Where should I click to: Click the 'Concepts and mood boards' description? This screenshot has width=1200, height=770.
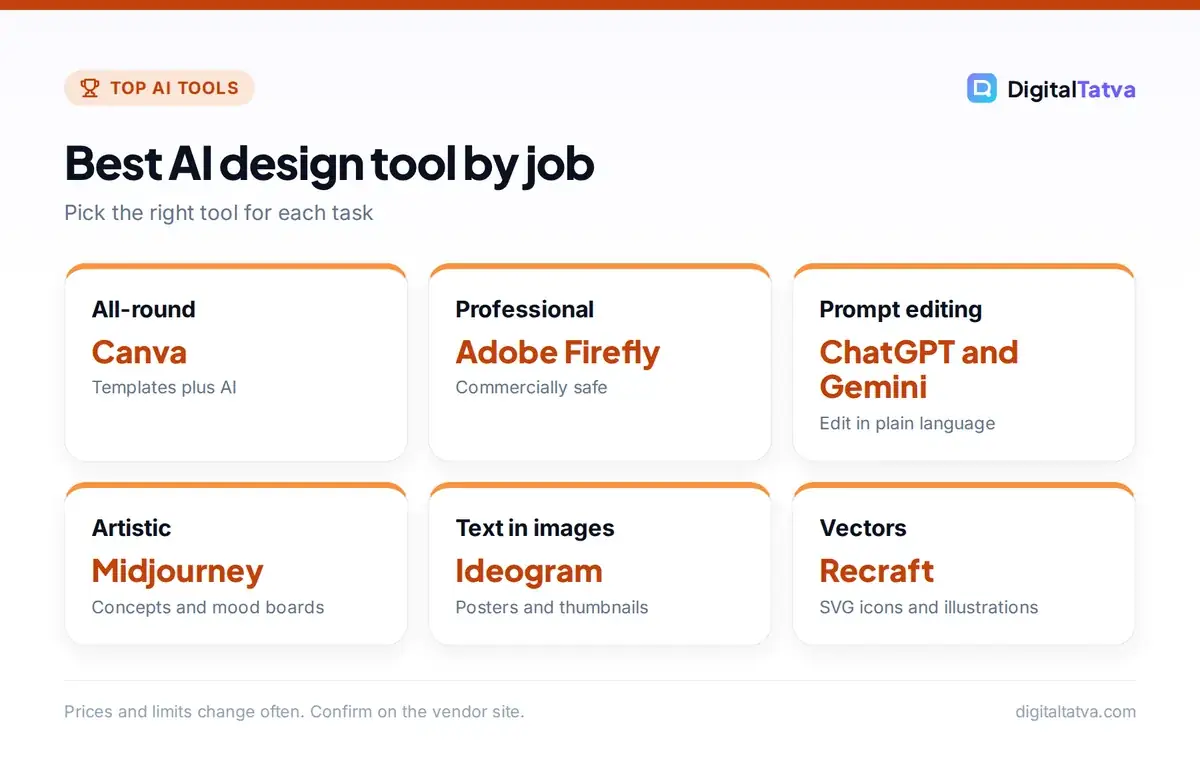(208, 607)
